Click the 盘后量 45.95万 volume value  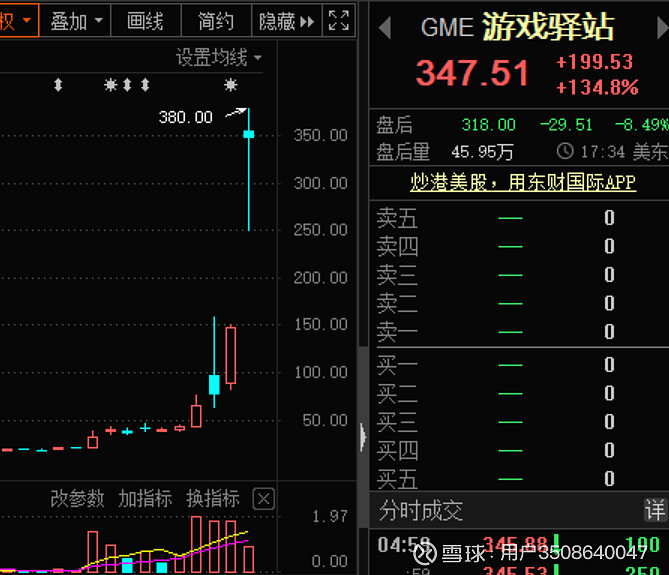(x=482, y=152)
